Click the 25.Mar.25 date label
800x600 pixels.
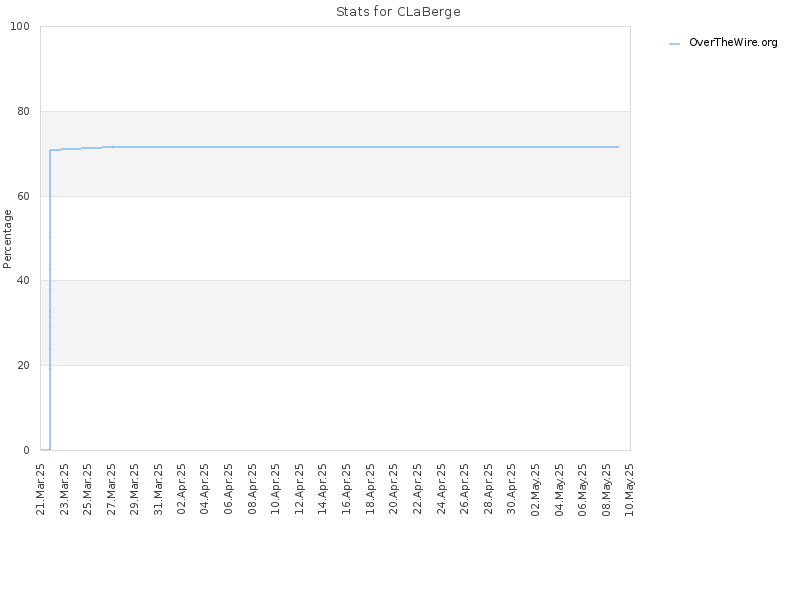coord(88,489)
